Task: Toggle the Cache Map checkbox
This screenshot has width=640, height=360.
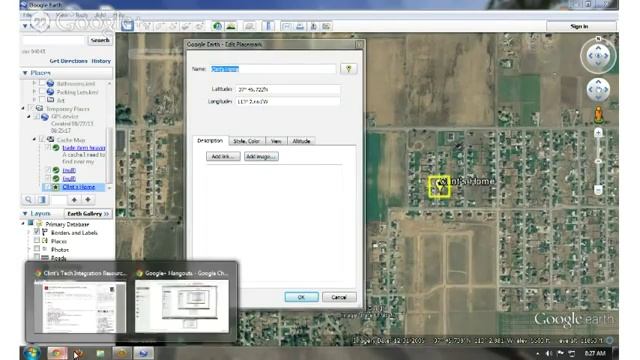Action: coord(42,140)
